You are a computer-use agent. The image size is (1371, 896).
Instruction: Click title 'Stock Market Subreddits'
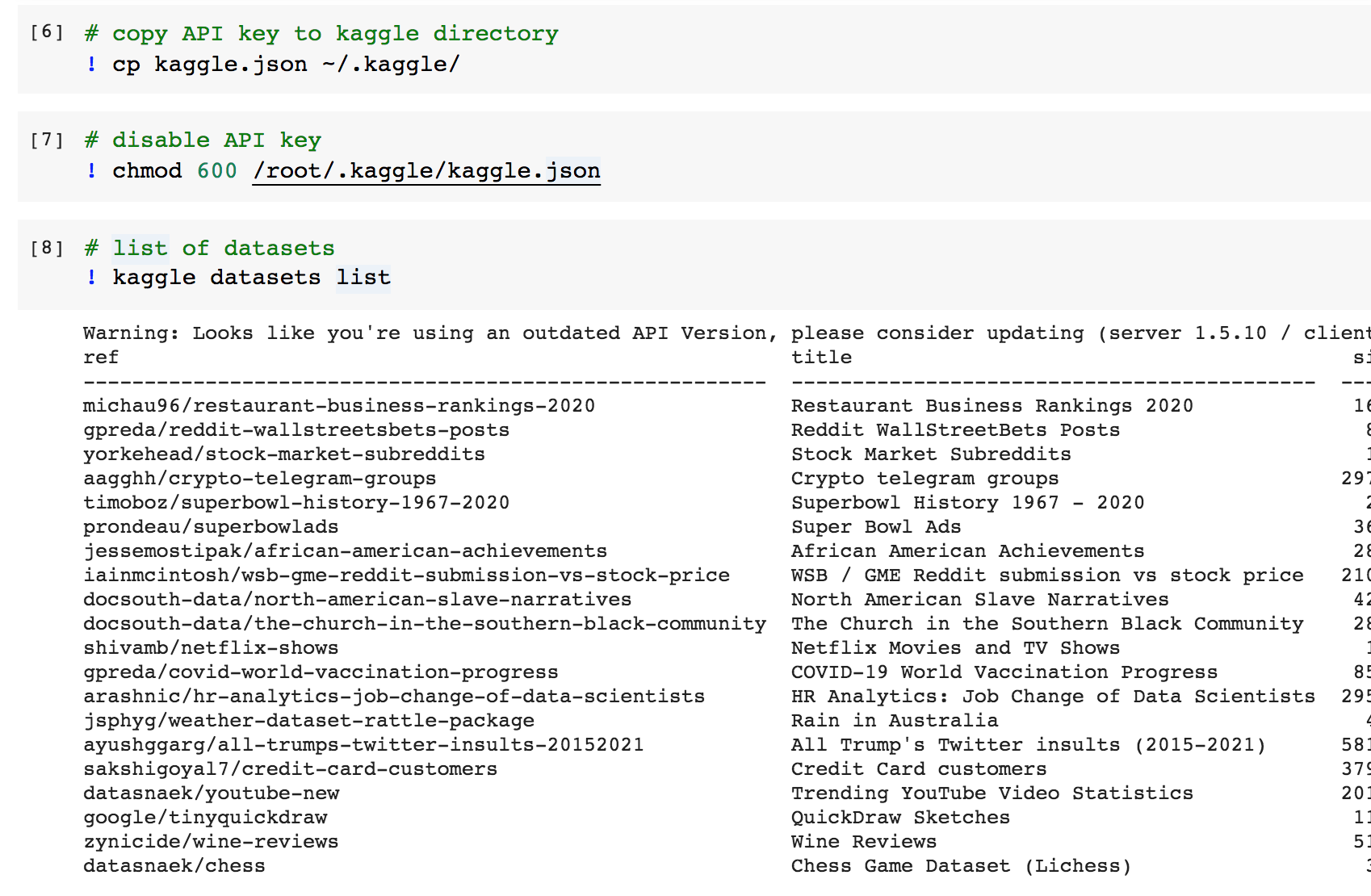click(x=931, y=454)
